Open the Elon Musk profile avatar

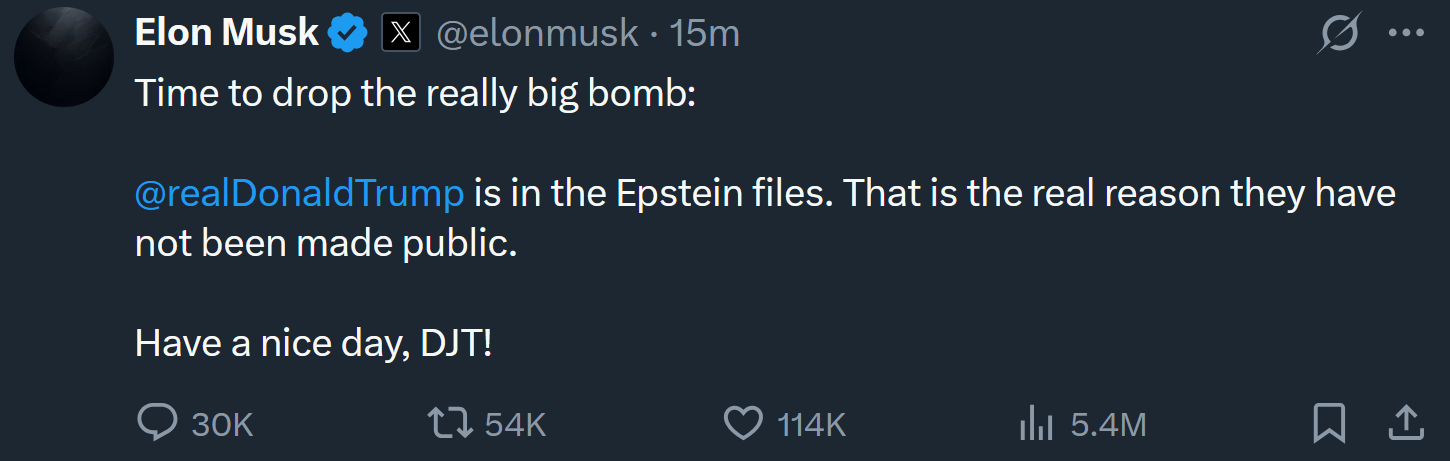(x=64, y=57)
